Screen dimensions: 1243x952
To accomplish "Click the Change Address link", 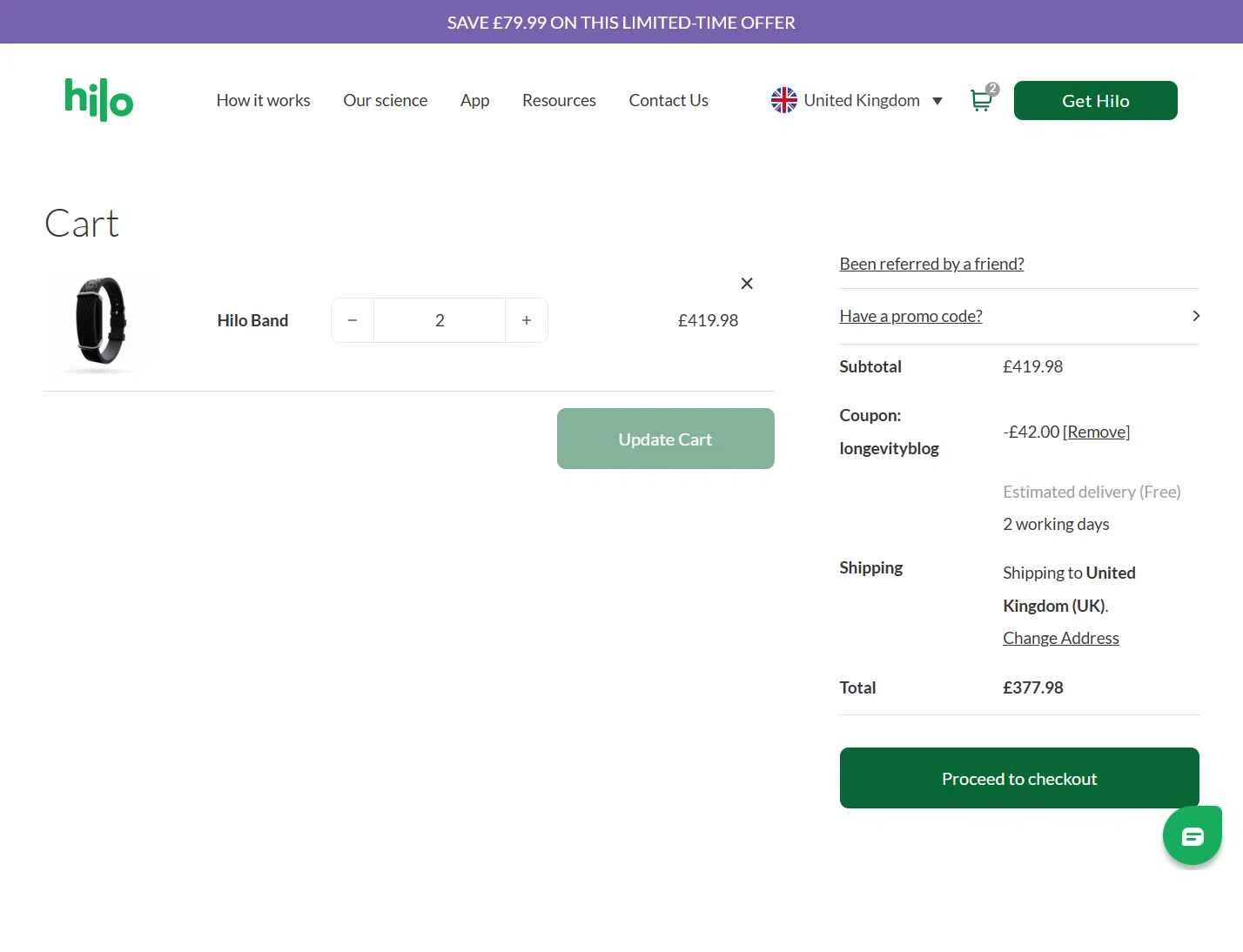I will click(1060, 638).
